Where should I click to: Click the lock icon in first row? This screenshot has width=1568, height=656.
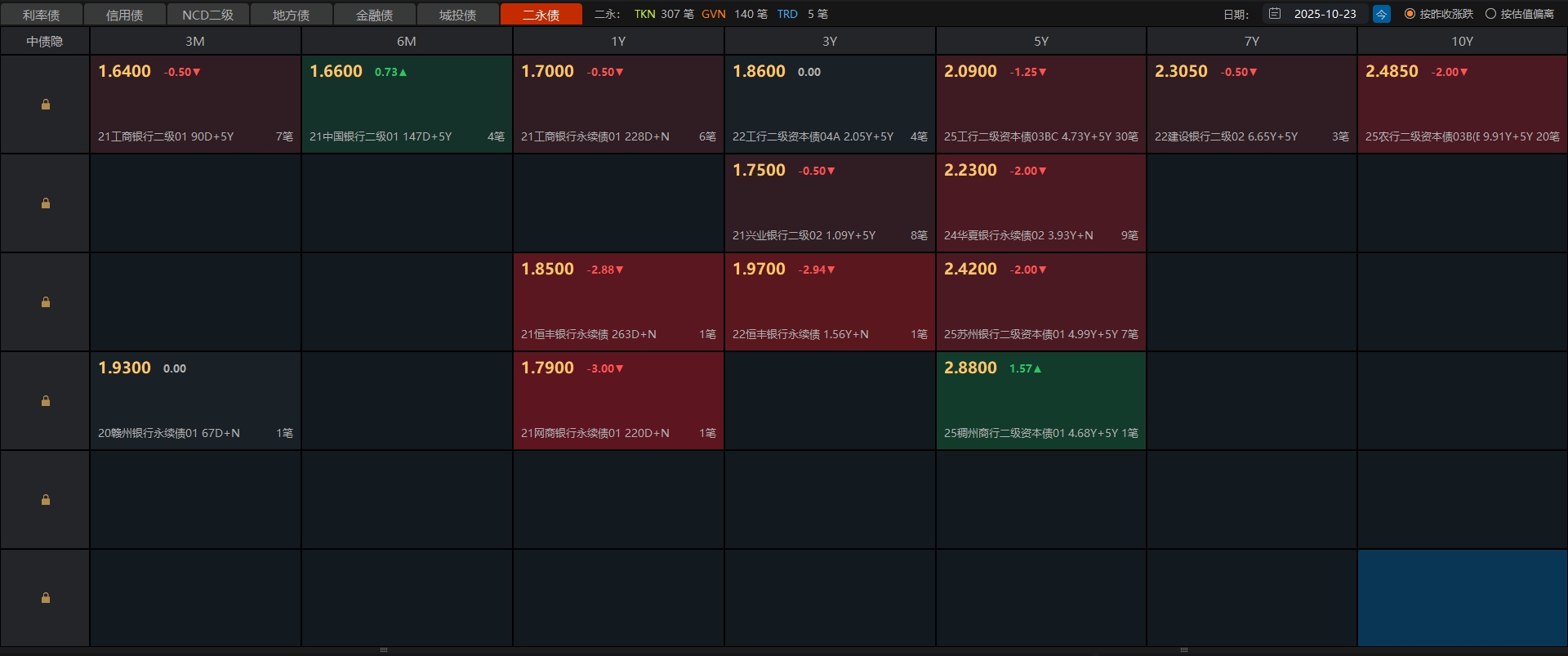tap(46, 105)
